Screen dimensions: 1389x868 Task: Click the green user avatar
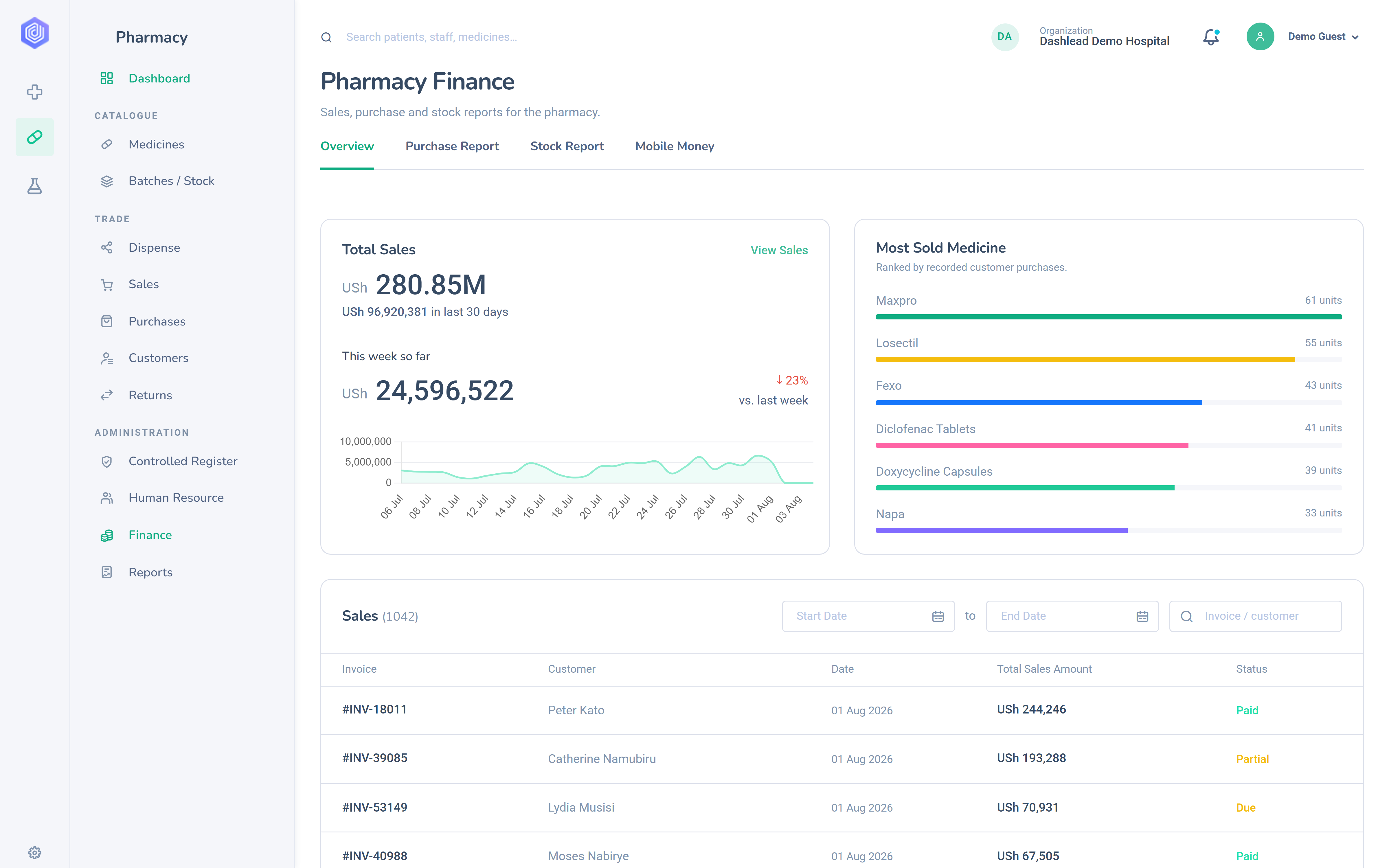pos(1261,37)
